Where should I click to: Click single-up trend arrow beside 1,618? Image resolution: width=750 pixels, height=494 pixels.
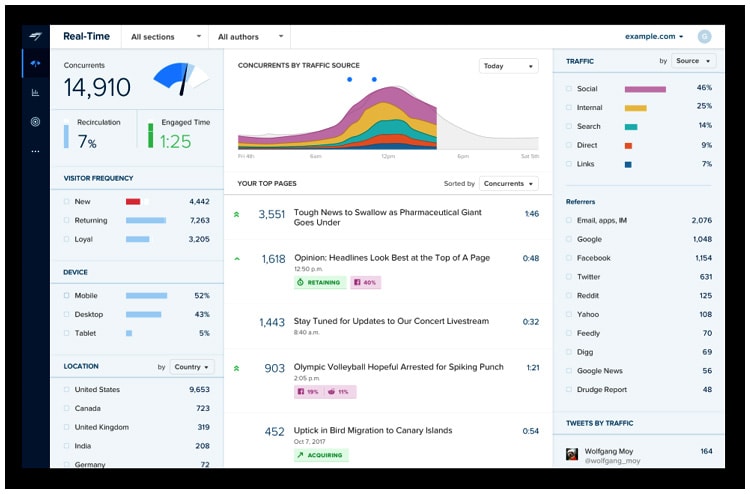tap(237, 259)
